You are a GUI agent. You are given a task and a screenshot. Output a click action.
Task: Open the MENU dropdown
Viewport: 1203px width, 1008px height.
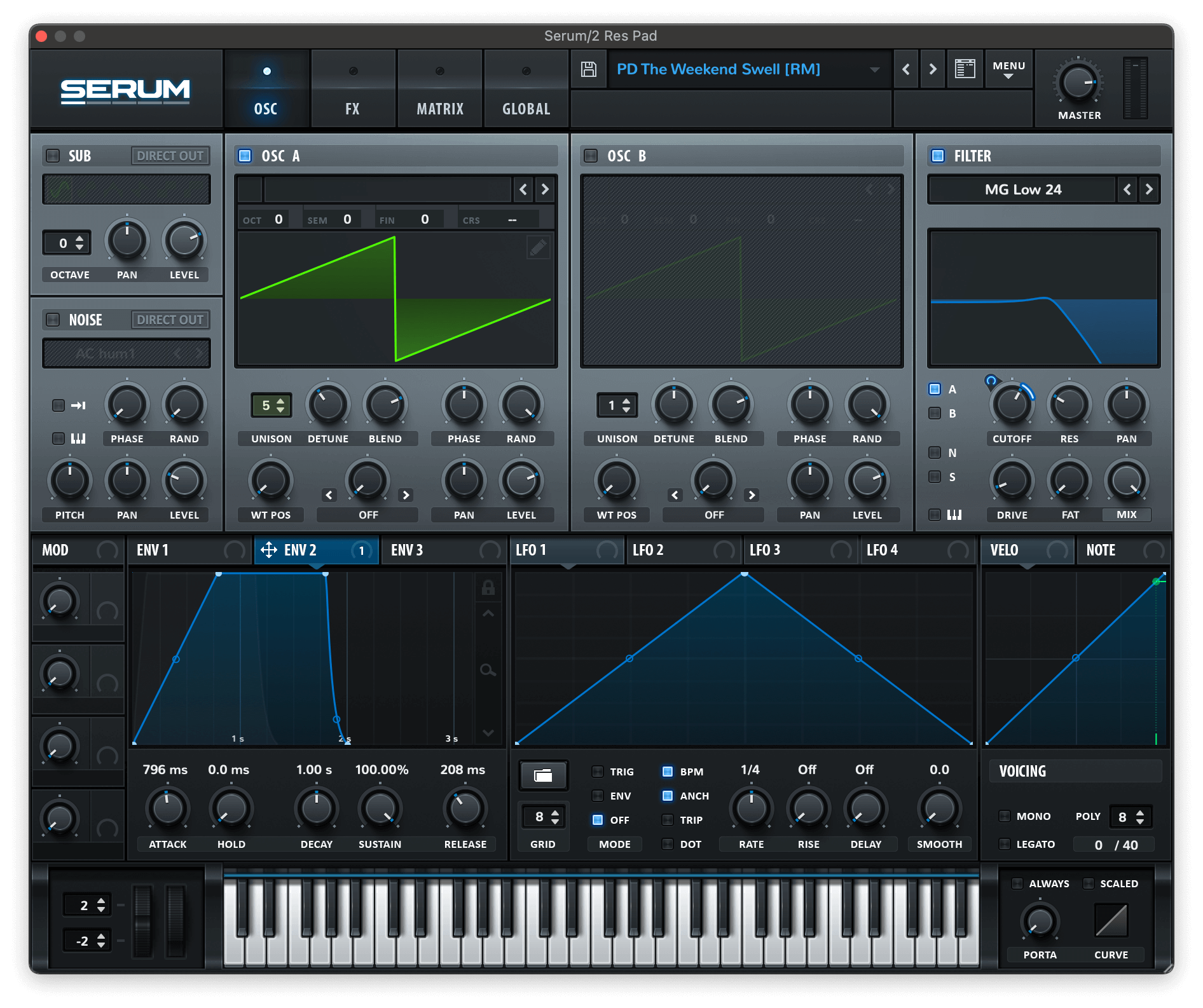[x=1008, y=69]
